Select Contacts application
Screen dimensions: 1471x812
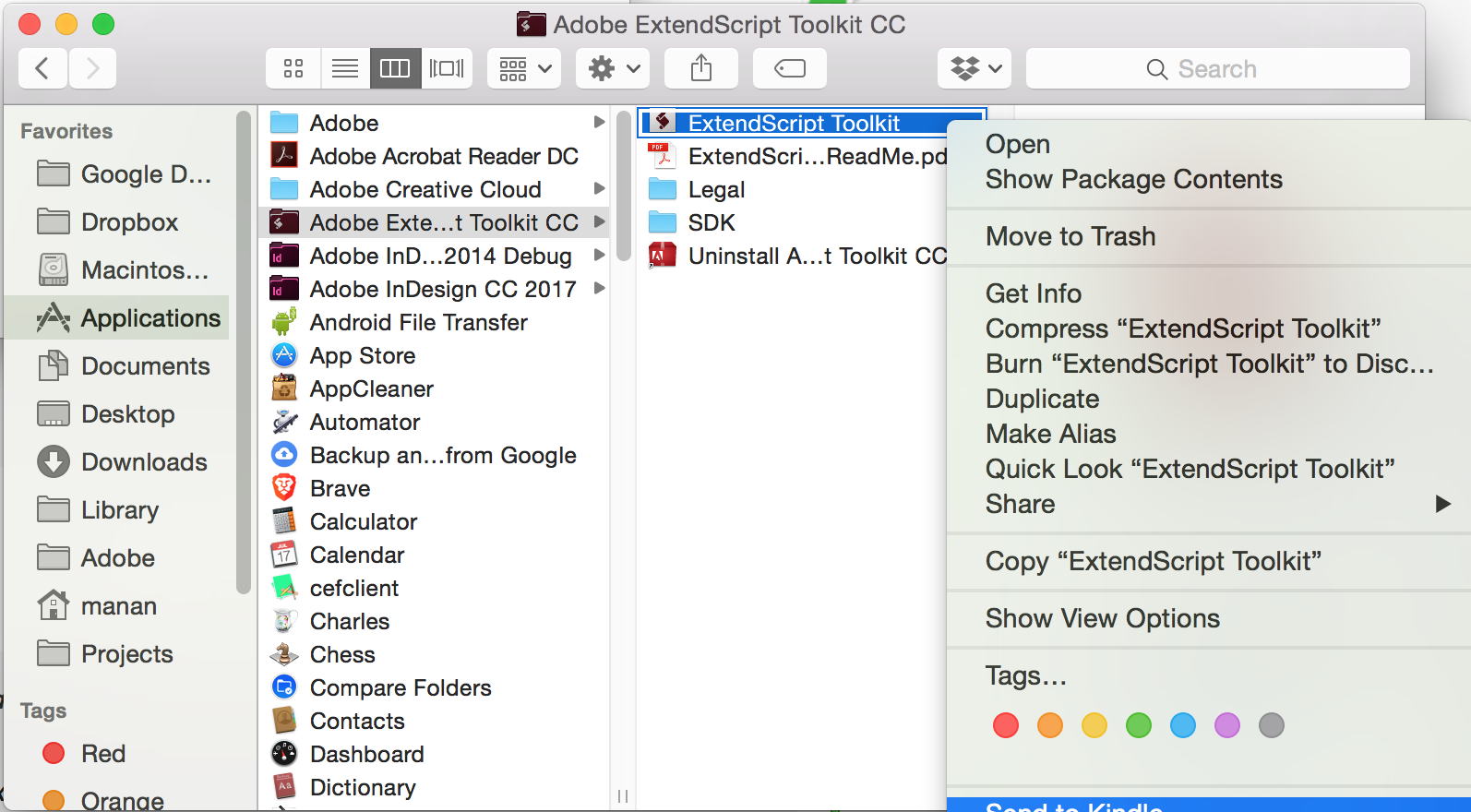pos(434,721)
